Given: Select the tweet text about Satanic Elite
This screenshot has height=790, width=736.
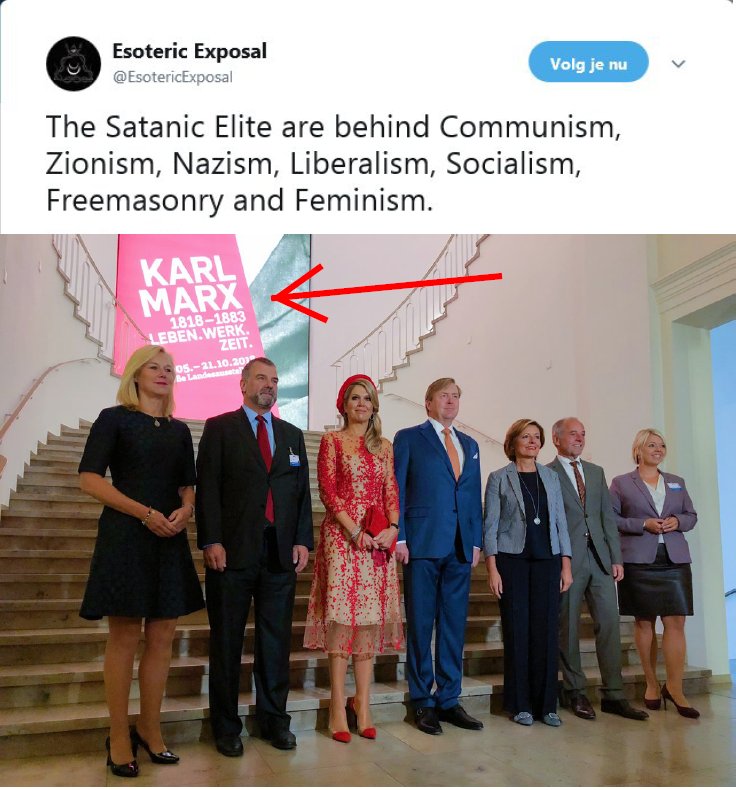Looking at the screenshot, I should click(332, 163).
